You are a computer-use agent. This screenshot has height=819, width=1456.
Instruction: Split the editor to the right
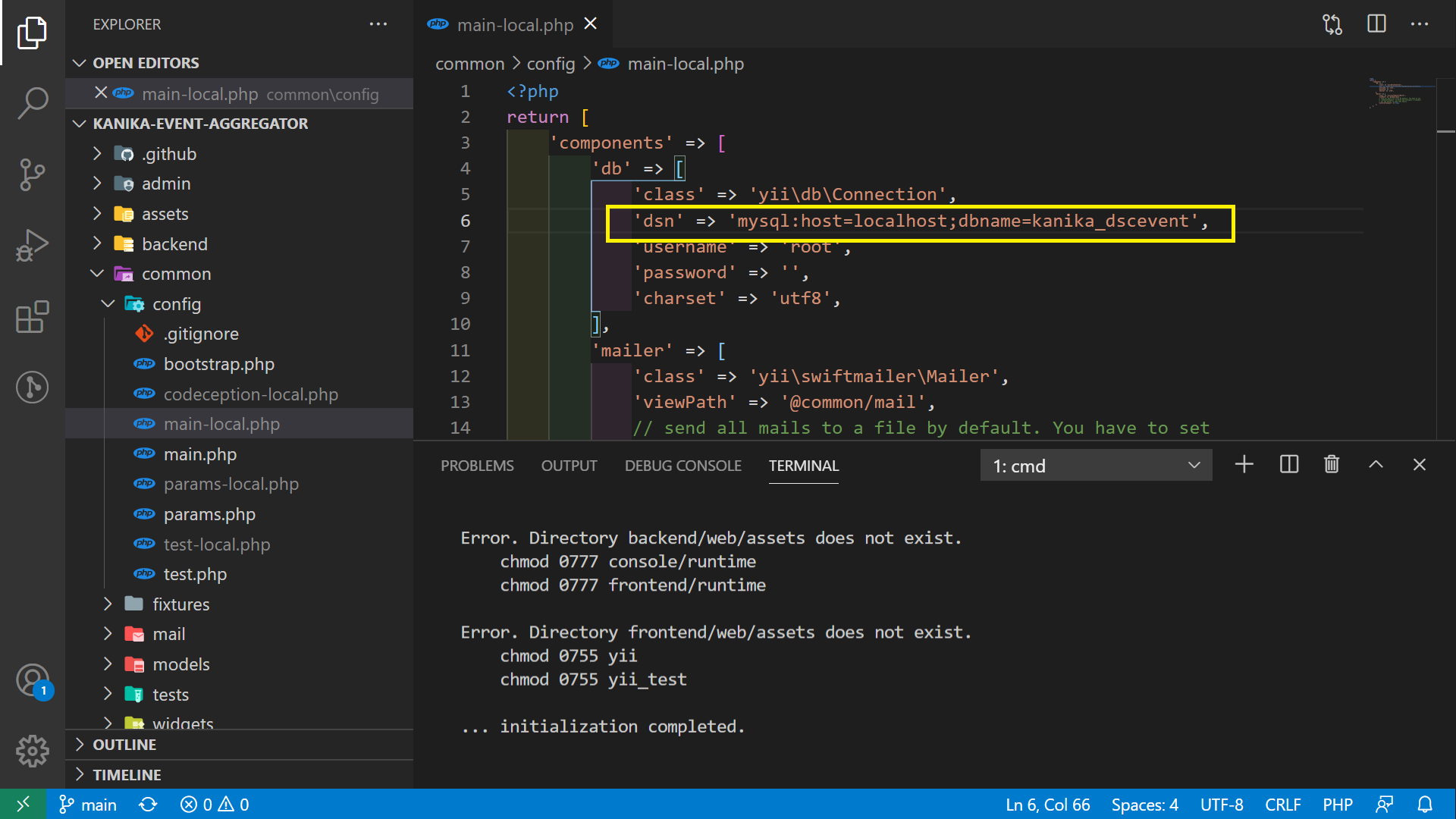click(x=1376, y=24)
